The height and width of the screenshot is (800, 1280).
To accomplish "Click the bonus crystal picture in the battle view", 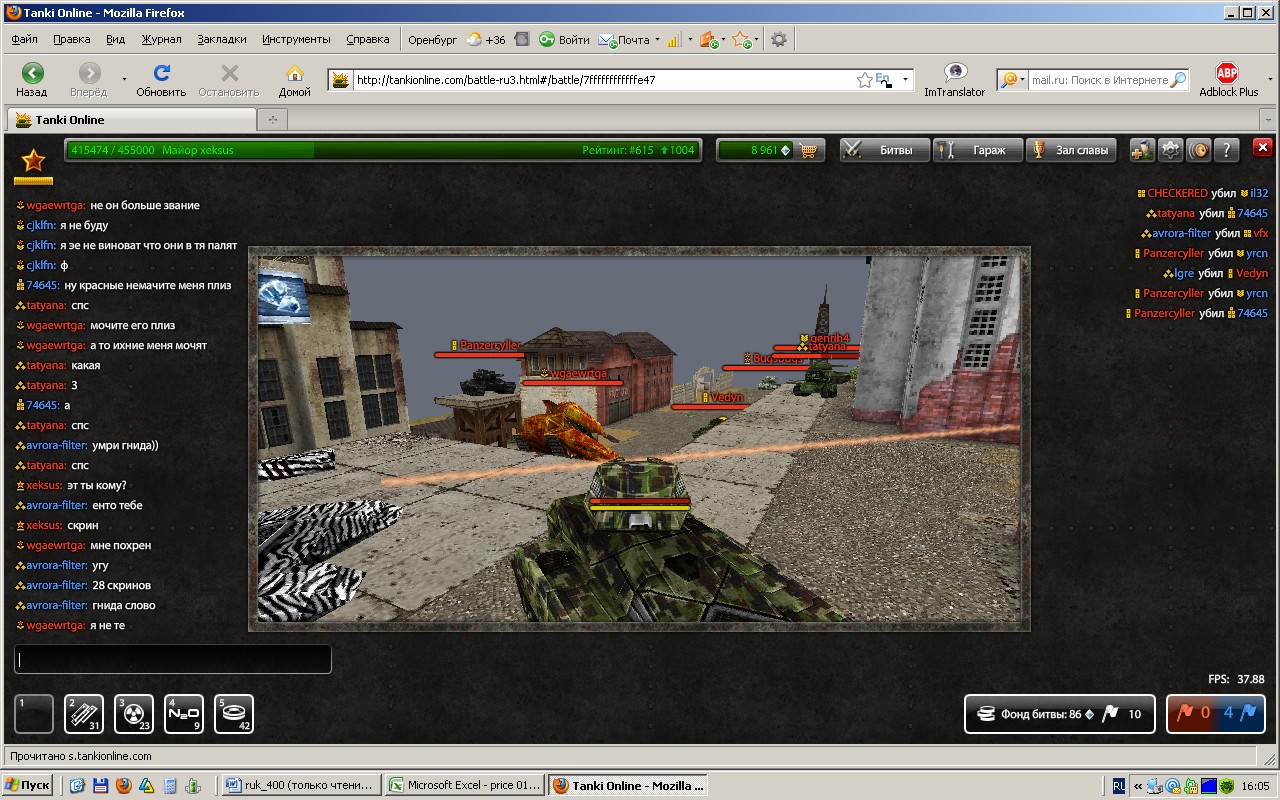I will [285, 298].
